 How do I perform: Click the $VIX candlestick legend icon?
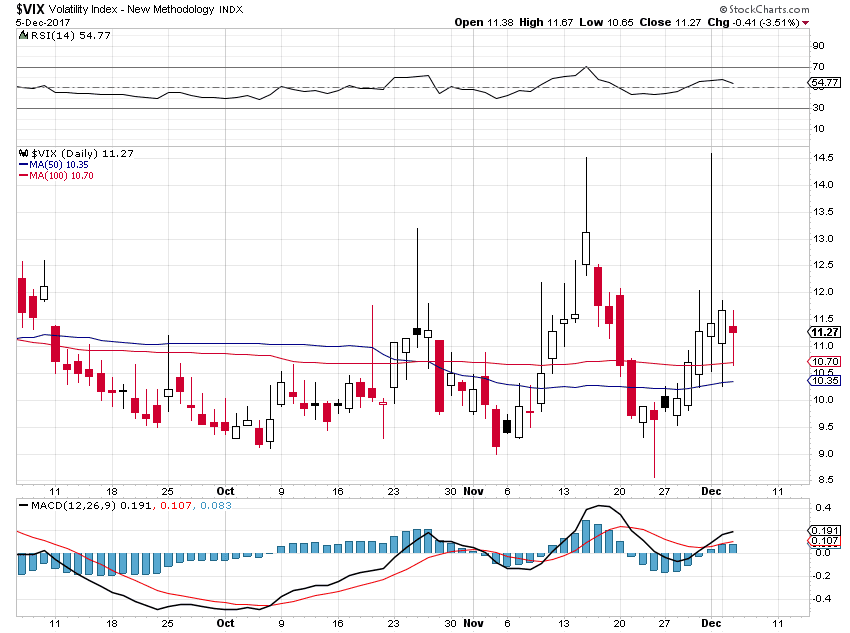tap(23, 153)
